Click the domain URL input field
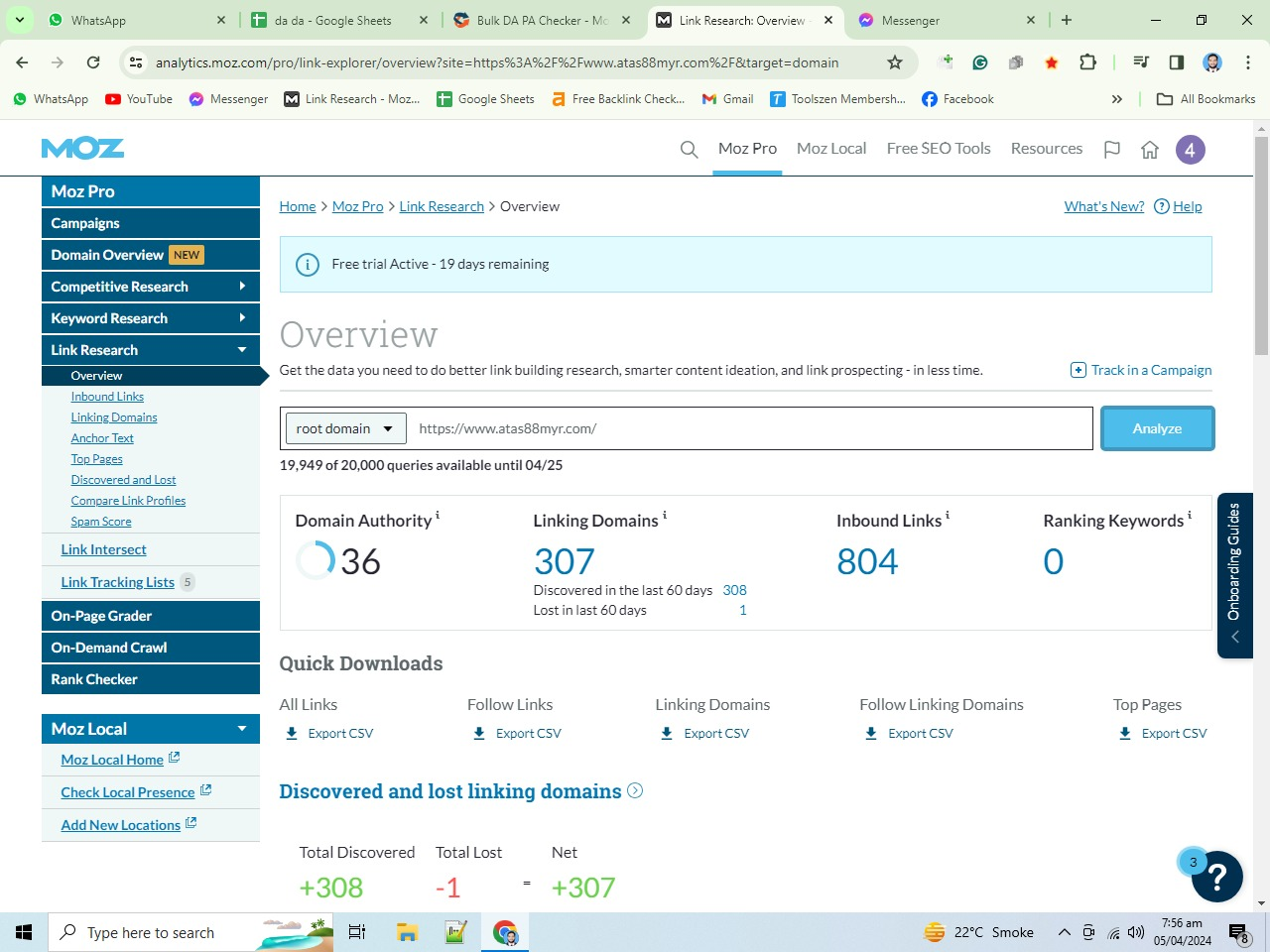The width and height of the screenshot is (1270, 952). [750, 428]
